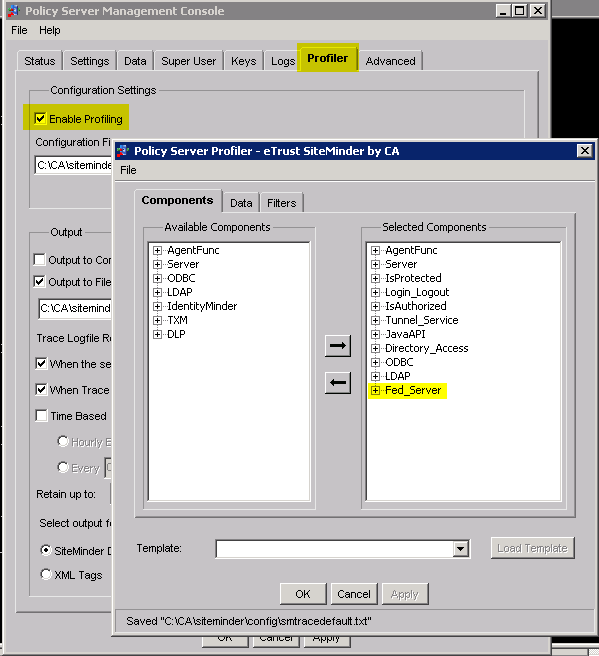
Task: Toggle the Output to File checkbox
Action: pyautogui.click(x=39, y=282)
